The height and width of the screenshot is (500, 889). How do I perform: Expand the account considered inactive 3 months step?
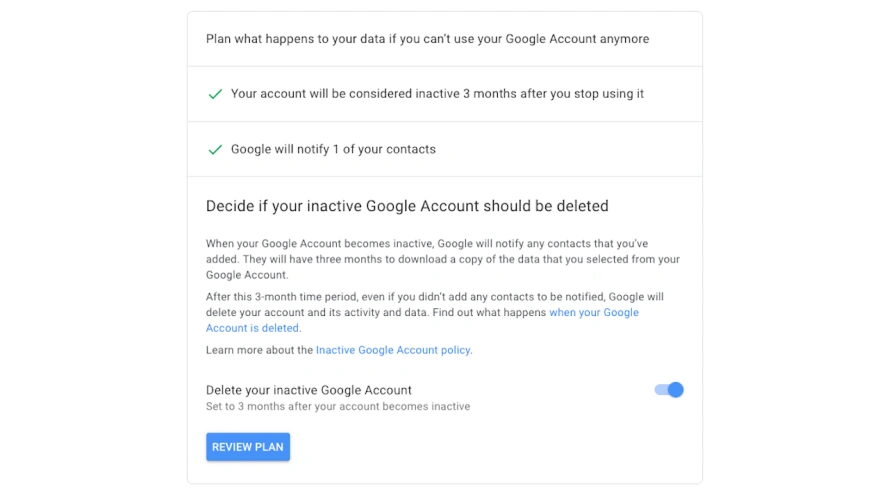tap(437, 94)
